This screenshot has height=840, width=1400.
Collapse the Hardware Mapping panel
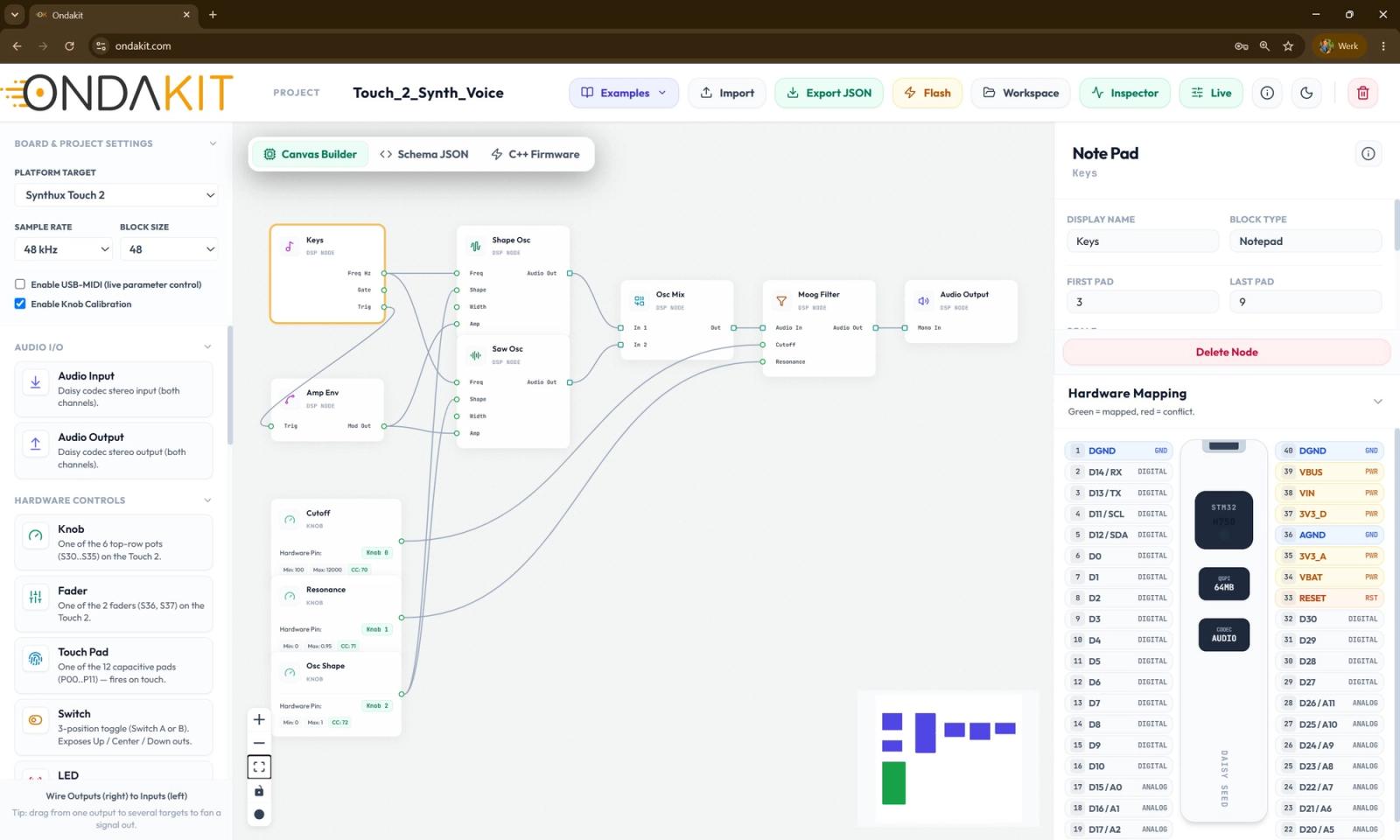click(x=1377, y=402)
